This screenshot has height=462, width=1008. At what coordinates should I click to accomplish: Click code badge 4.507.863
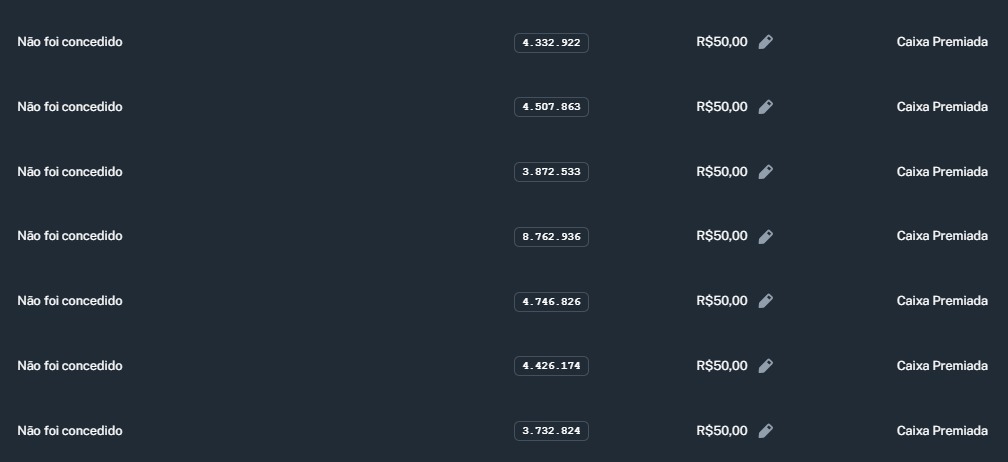click(x=551, y=107)
